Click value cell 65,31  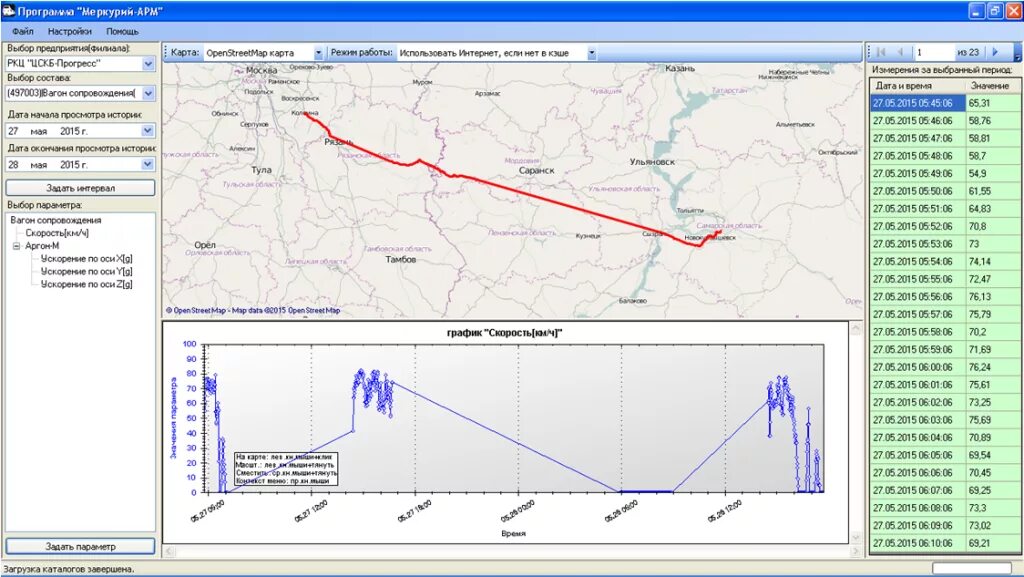[x=993, y=103]
